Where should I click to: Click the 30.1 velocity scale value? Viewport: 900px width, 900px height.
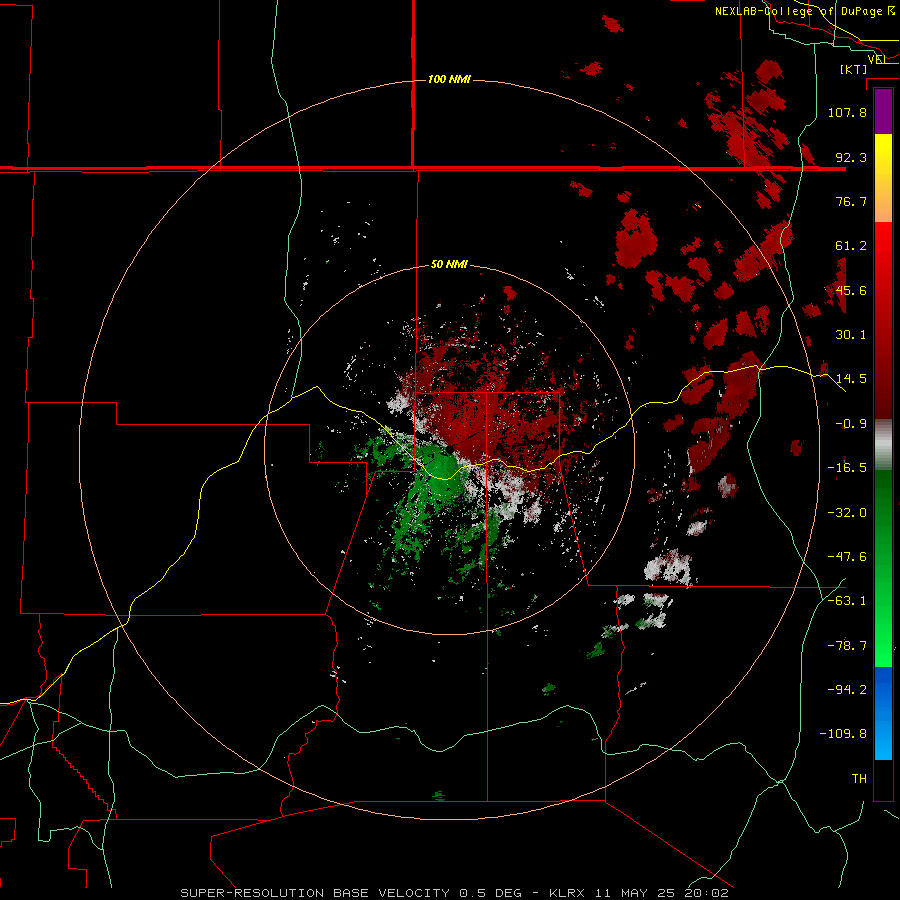point(851,335)
